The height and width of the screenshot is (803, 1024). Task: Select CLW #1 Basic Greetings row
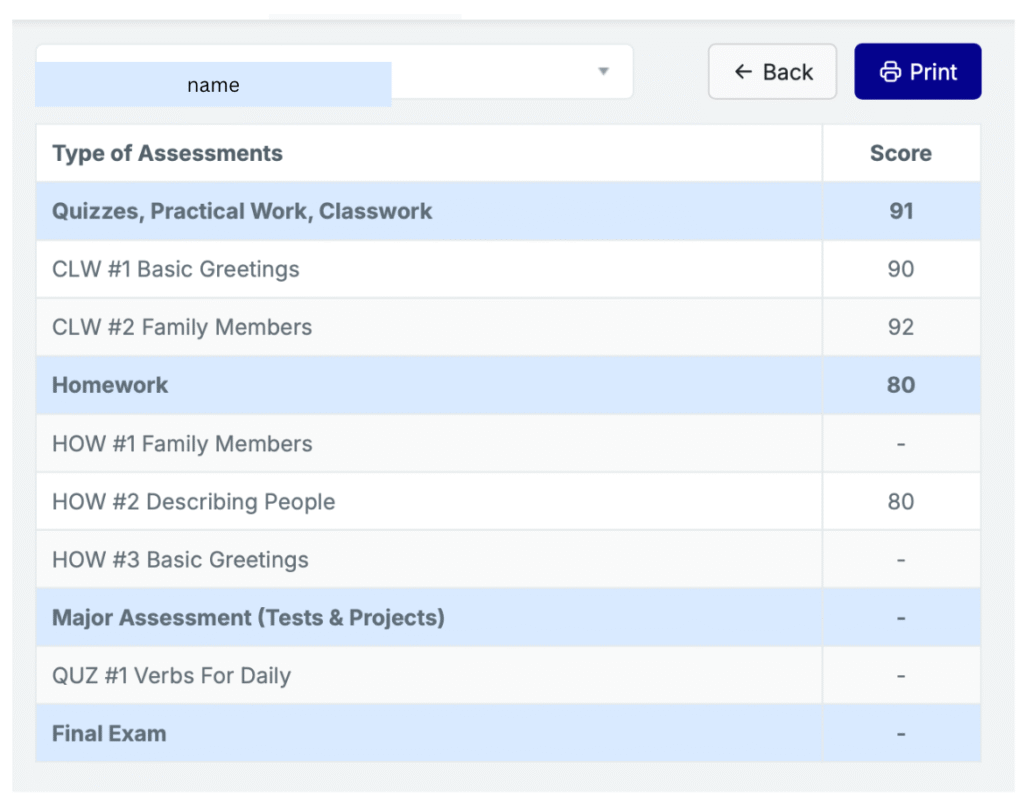point(175,269)
